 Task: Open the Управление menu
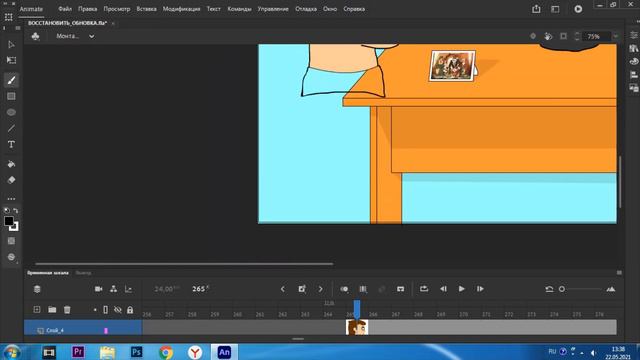pyautogui.click(x=273, y=9)
